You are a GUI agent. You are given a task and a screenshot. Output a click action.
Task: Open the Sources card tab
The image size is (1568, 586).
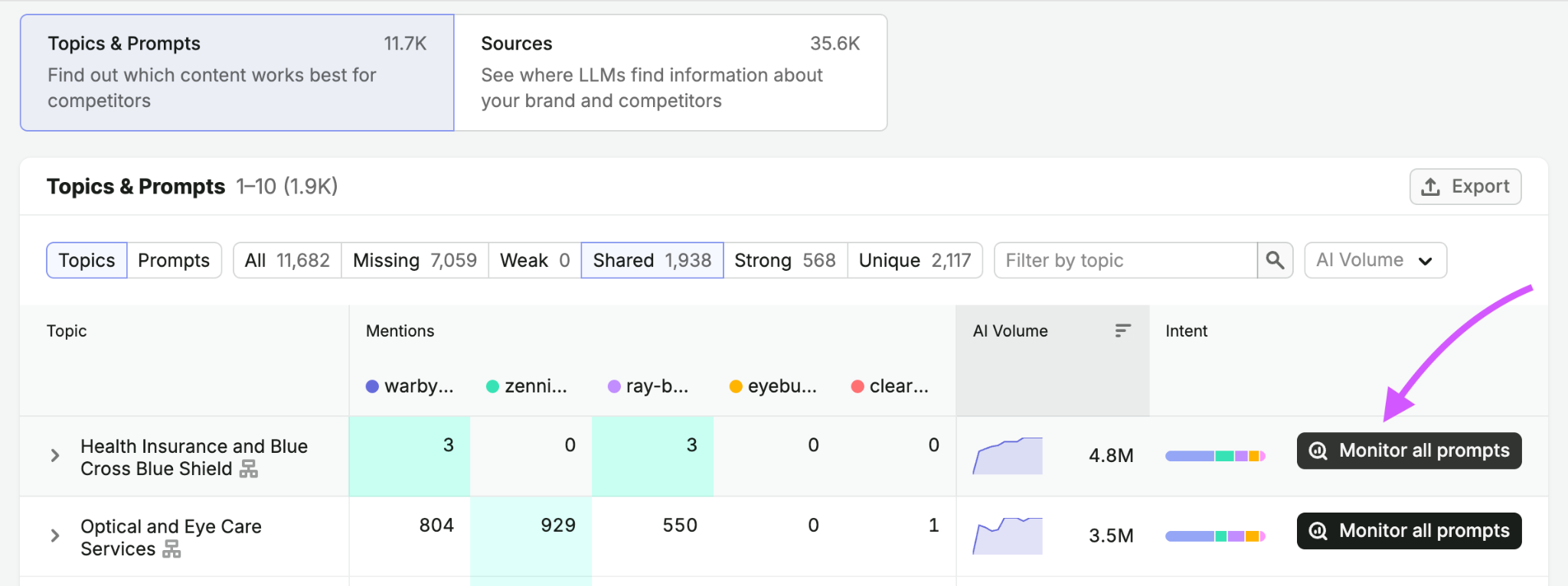pyautogui.click(x=671, y=73)
